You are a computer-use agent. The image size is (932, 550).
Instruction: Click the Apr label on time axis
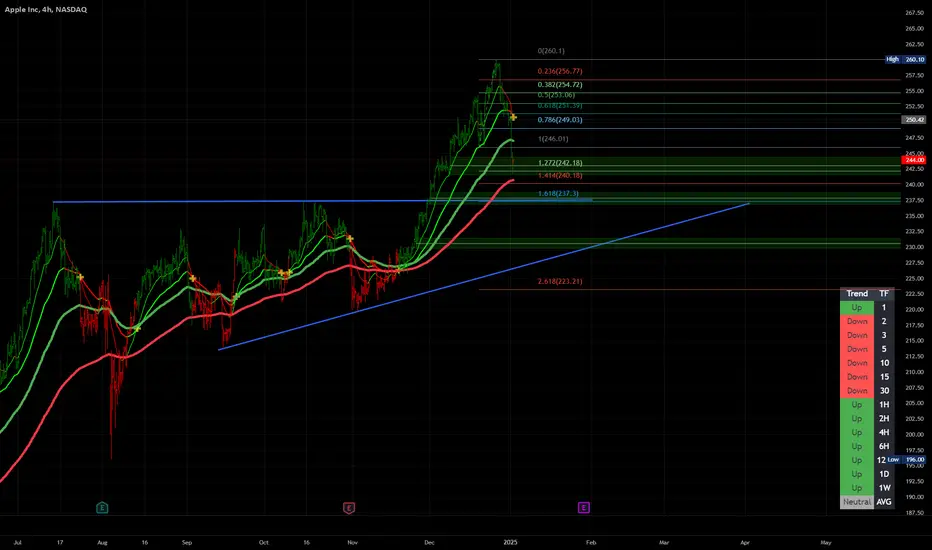745,542
